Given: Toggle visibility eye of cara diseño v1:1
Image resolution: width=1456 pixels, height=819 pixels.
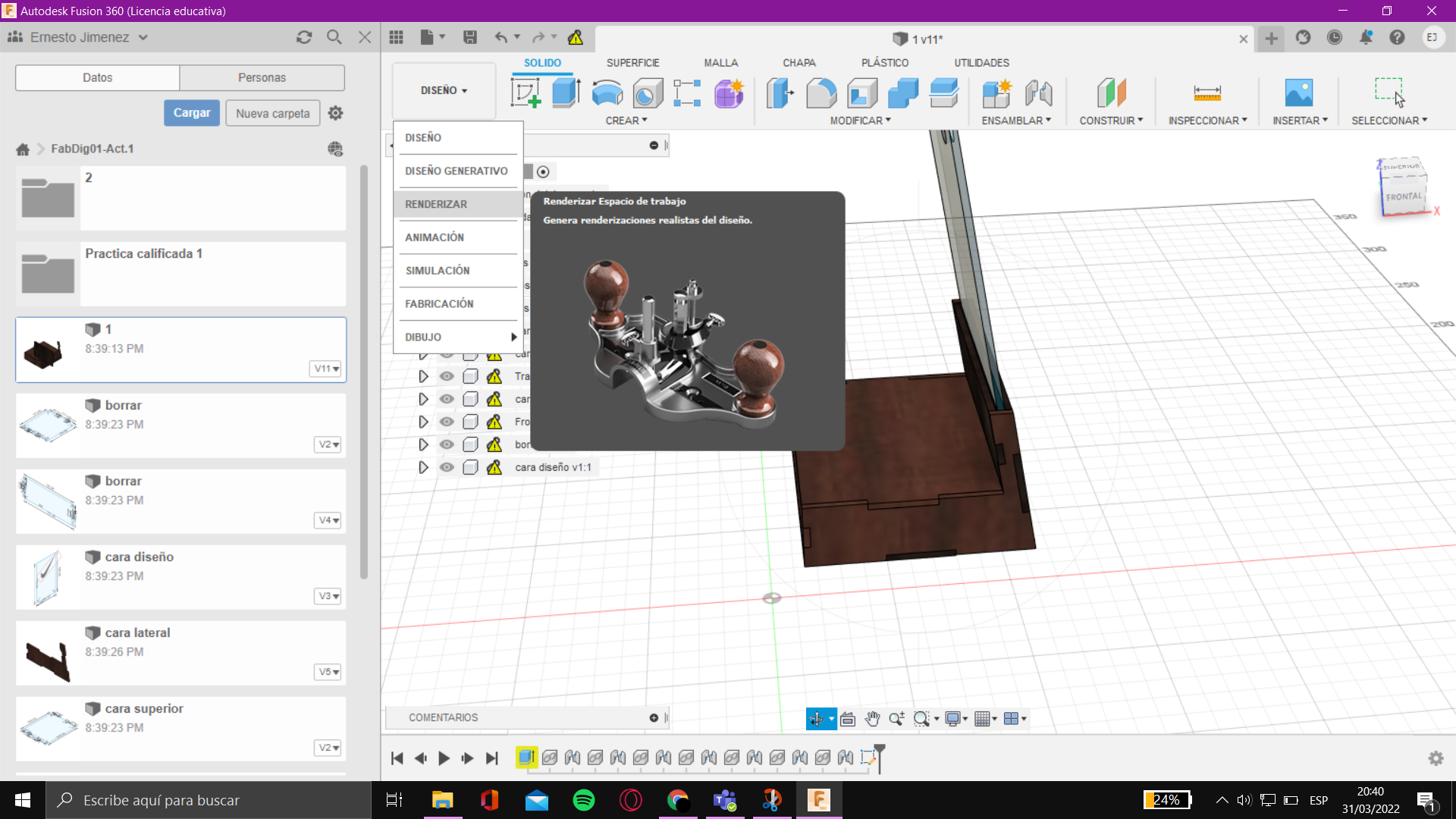Looking at the screenshot, I should pos(447,467).
